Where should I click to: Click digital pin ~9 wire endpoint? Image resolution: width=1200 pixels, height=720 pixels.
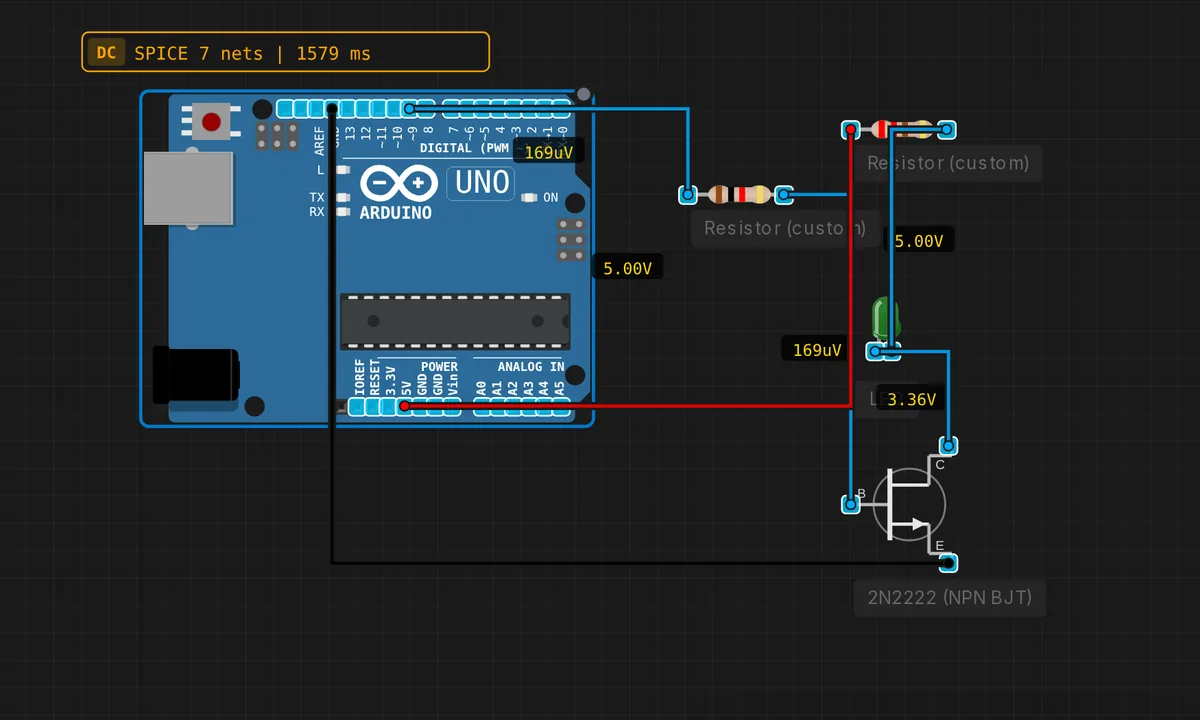[409, 108]
